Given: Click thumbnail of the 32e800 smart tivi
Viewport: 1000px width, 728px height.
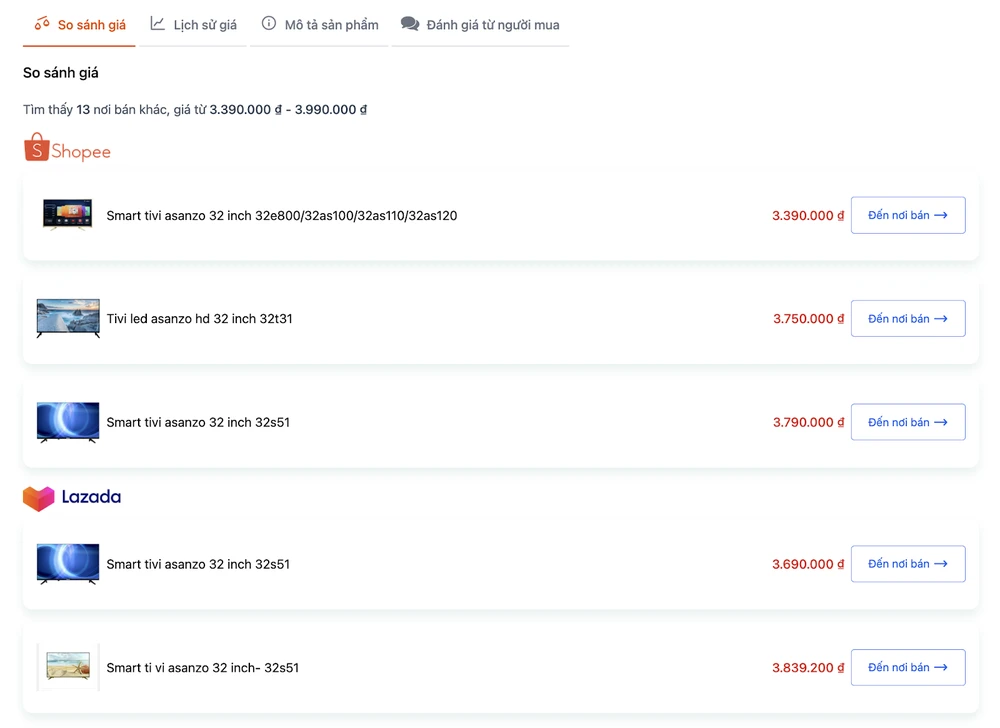Looking at the screenshot, I should pyautogui.click(x=68, y=215).
